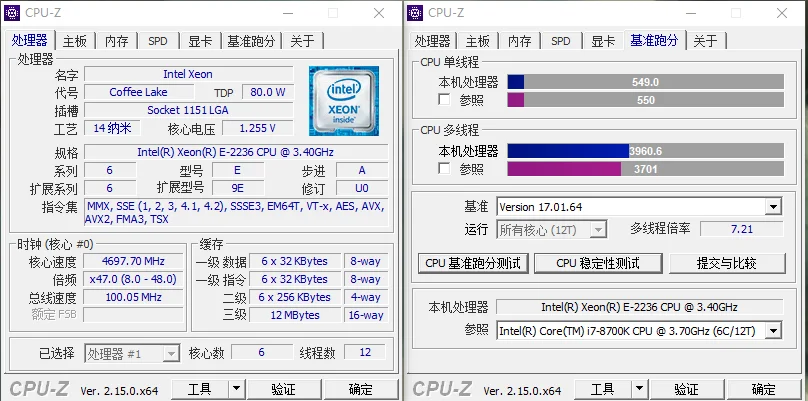Expand the reference CPU i7-8700K dropdown

[772, 331]
